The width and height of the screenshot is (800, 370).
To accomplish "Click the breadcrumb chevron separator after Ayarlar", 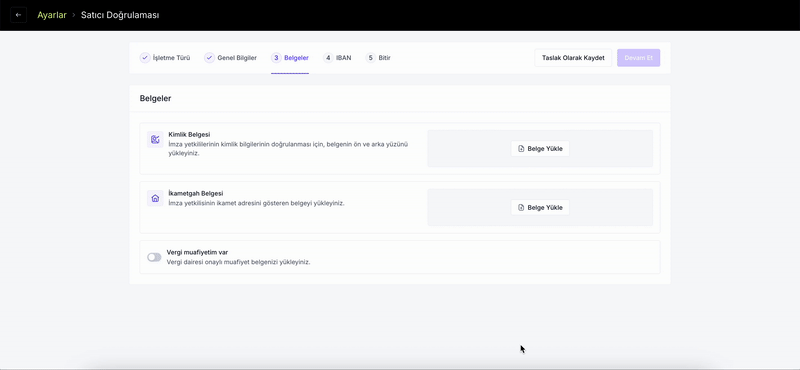I will 74,15.
